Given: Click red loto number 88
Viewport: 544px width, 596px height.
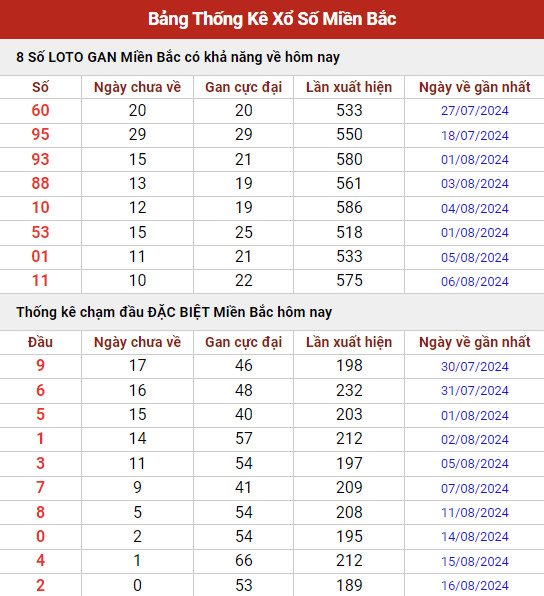Looking at the screenshot, I should (x=40, y=183).
